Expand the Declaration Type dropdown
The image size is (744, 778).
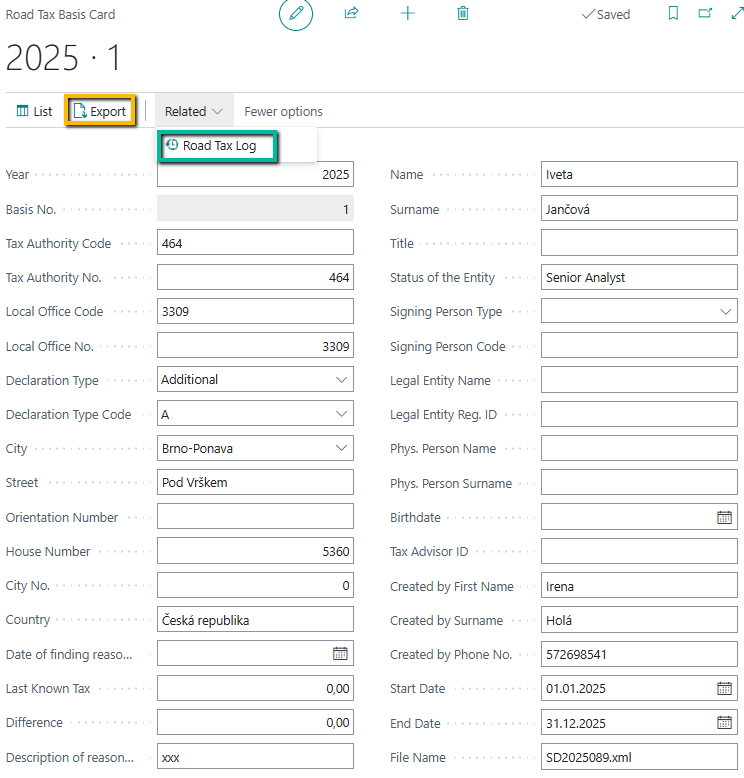click(341, 380)
